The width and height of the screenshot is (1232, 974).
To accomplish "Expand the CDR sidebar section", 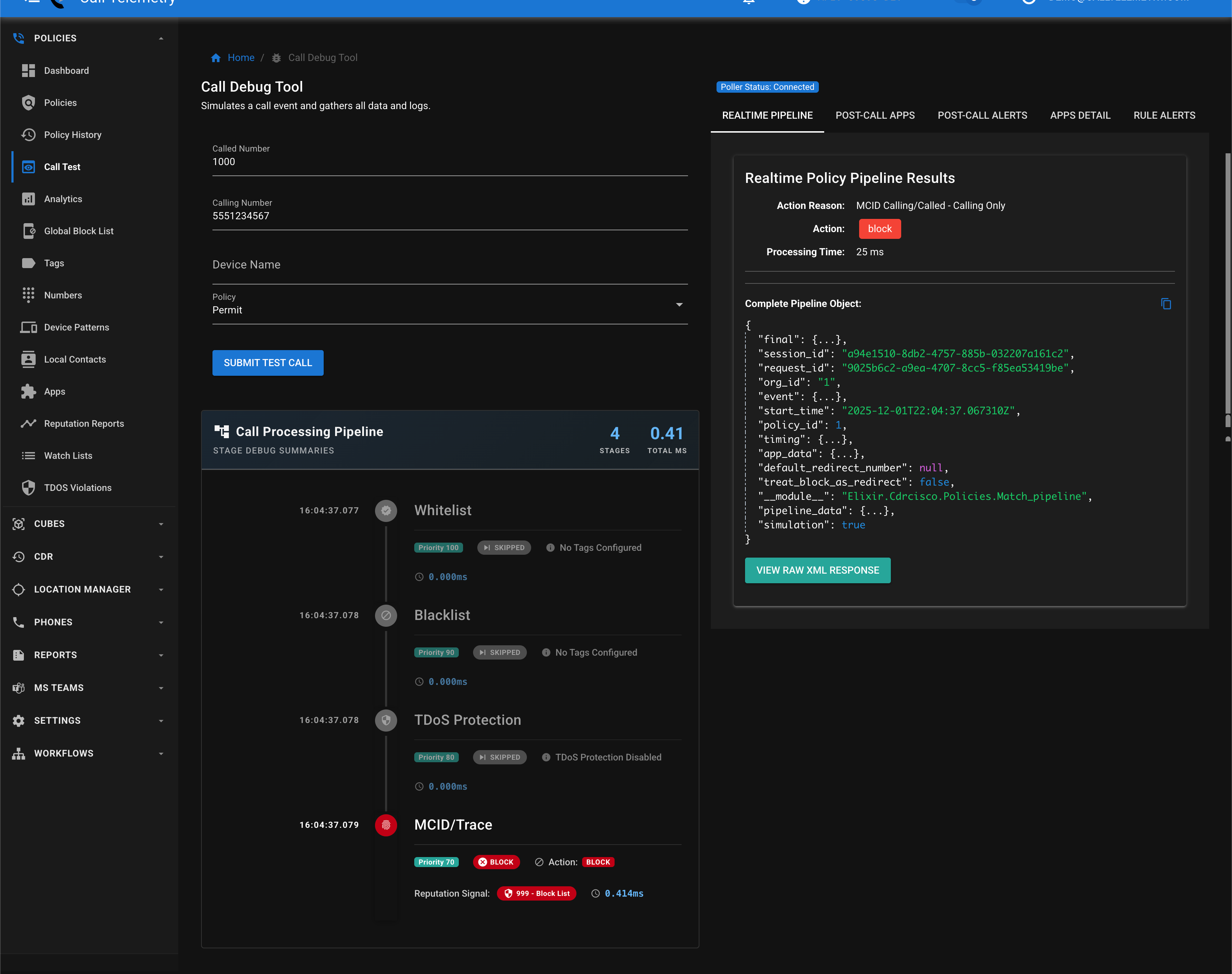I will pos(88,557).
